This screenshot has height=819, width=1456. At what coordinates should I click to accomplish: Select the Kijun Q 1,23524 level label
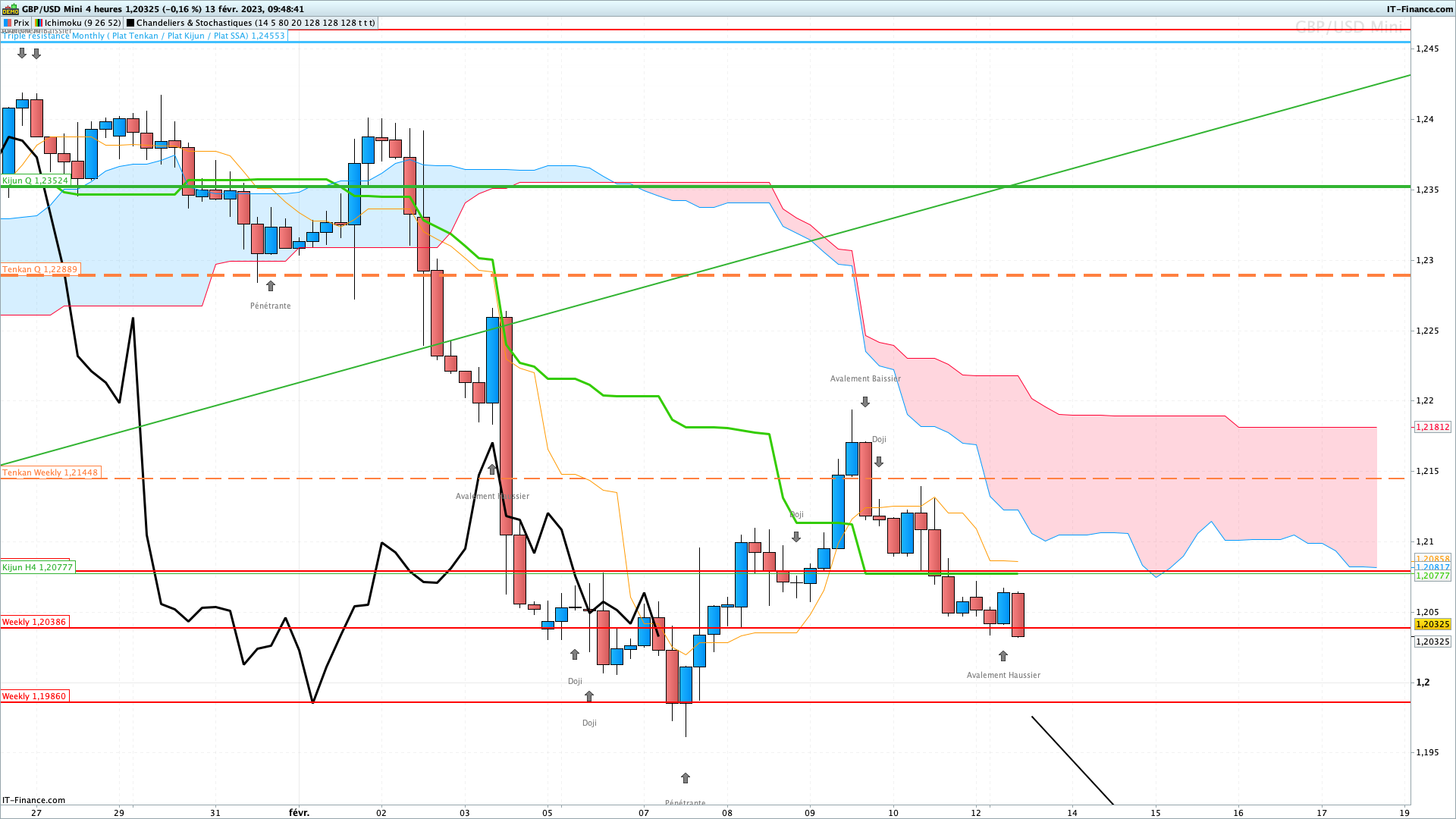tap(36, 180)
